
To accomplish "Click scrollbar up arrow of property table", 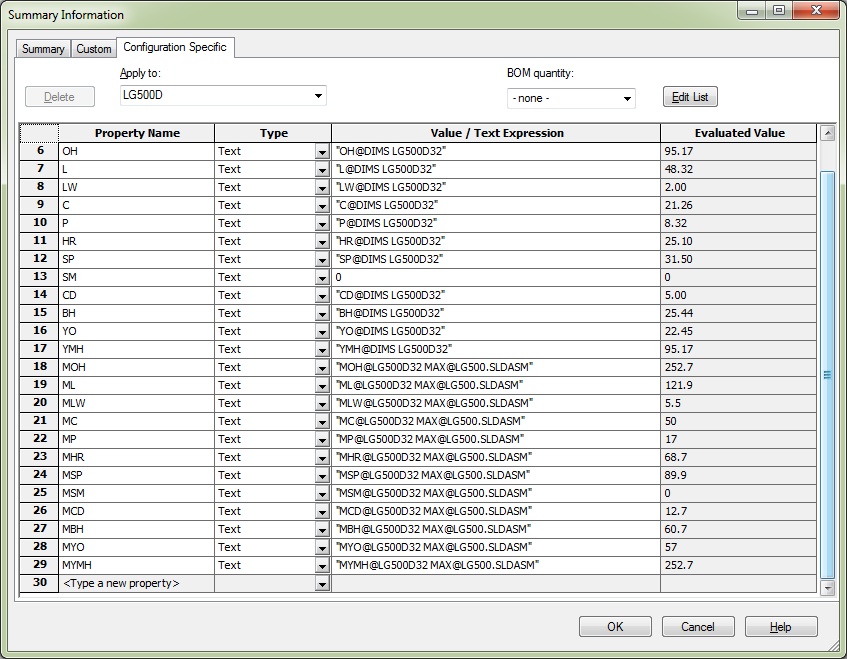I will 827,132.
